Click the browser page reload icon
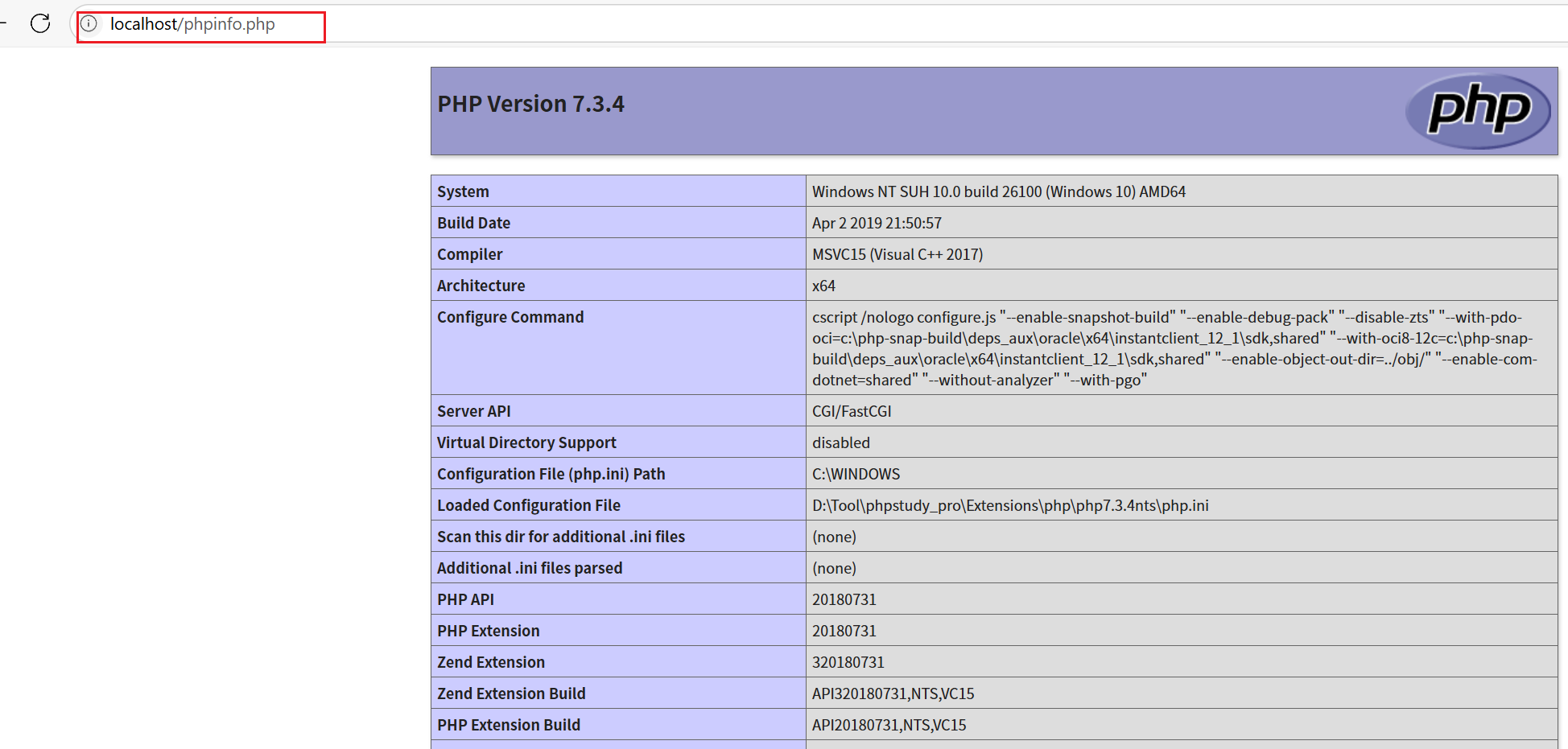 pos(39,23)
